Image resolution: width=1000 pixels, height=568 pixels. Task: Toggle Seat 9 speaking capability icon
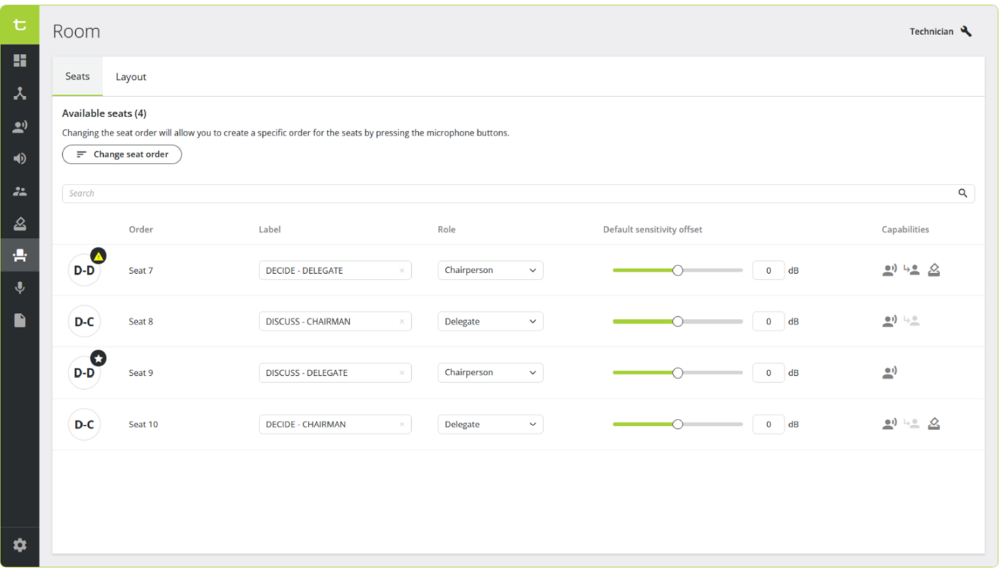pyautogui.click(x=889, y=373)
